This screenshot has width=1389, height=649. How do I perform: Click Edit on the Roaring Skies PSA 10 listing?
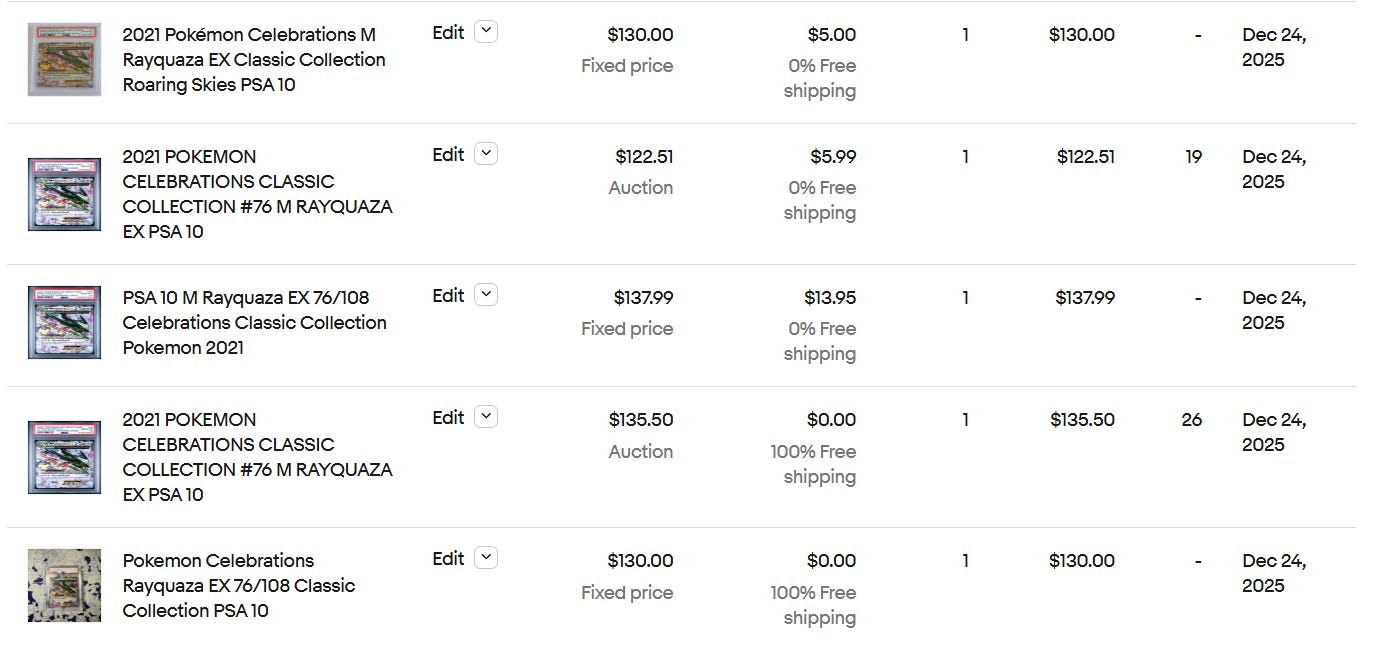pos(448,32)
